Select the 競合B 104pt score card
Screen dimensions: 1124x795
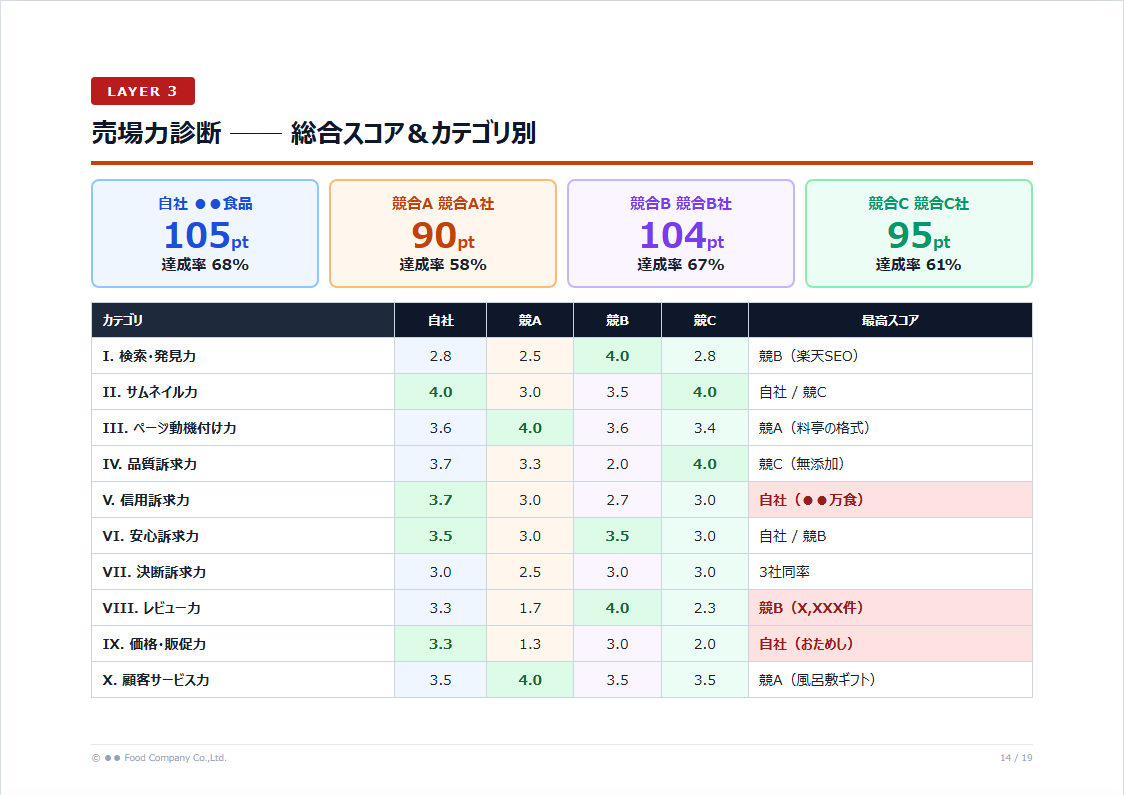[680, 233]
